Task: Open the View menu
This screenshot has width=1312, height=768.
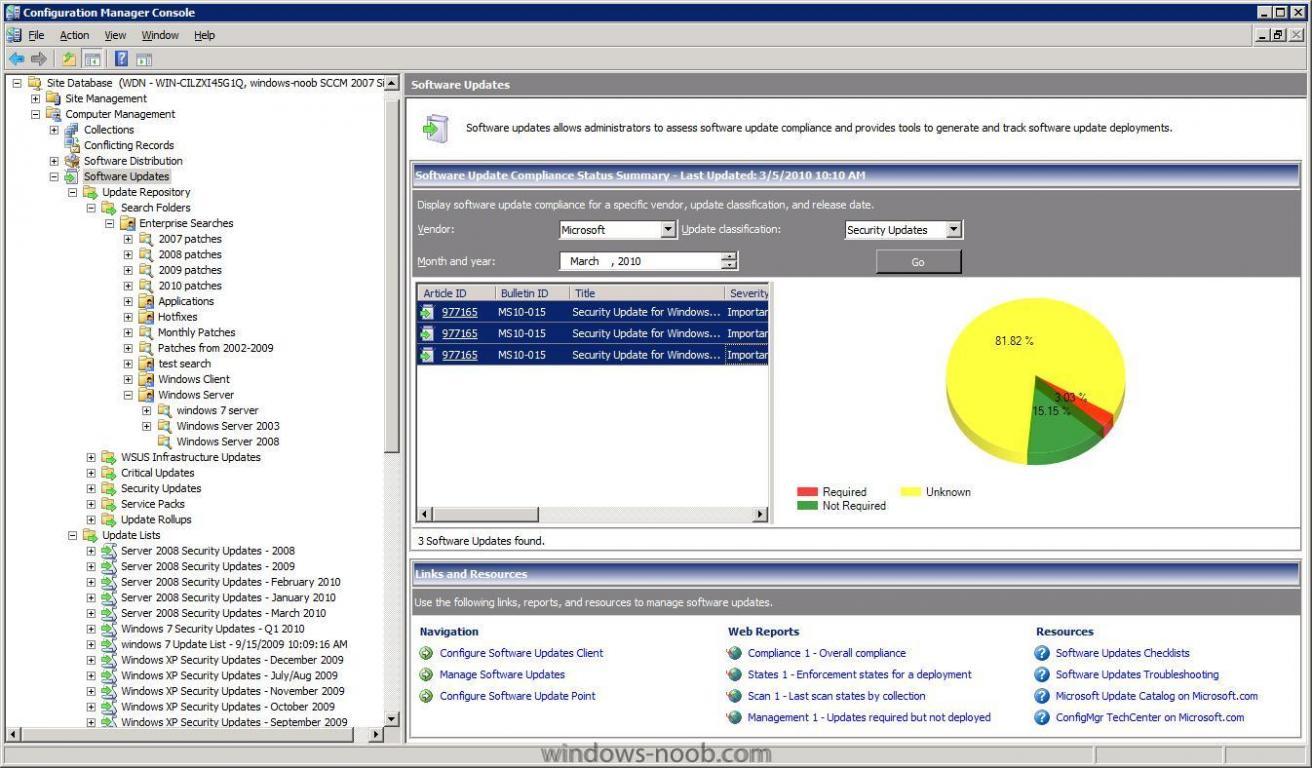Action: click(115, 35)
